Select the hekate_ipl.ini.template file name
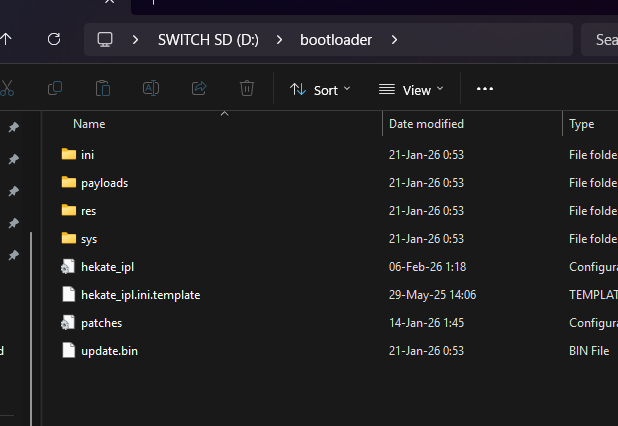618x426 pixels. tap(140, 295)
